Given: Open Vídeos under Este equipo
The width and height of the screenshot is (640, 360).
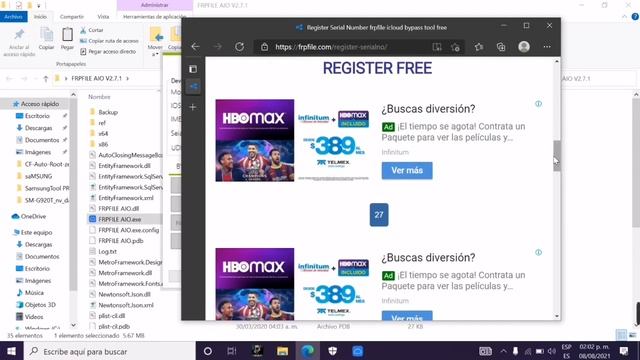Looking at the screenshot, I should coord(33,317).
